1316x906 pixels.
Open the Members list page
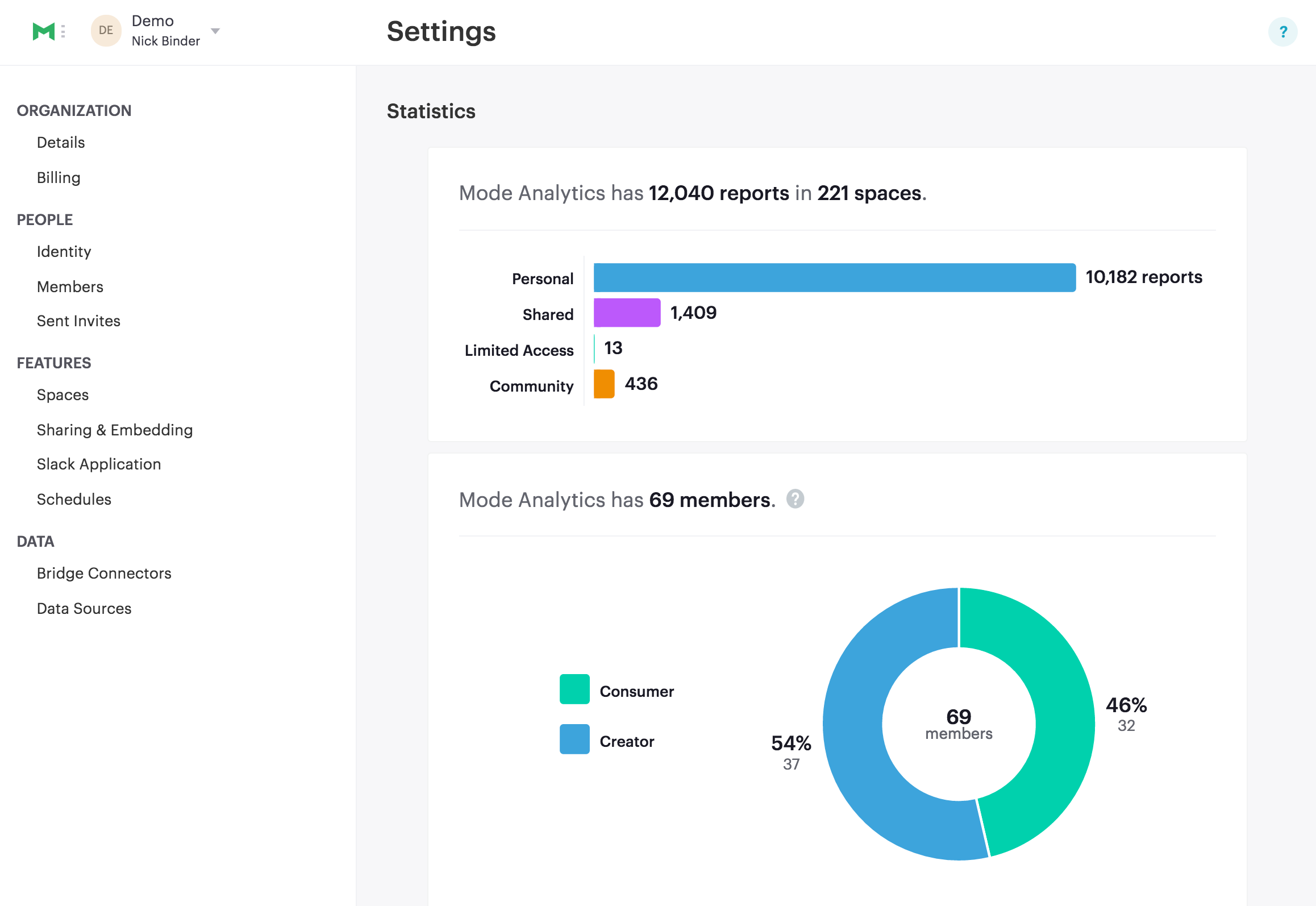tap(70, 286)
